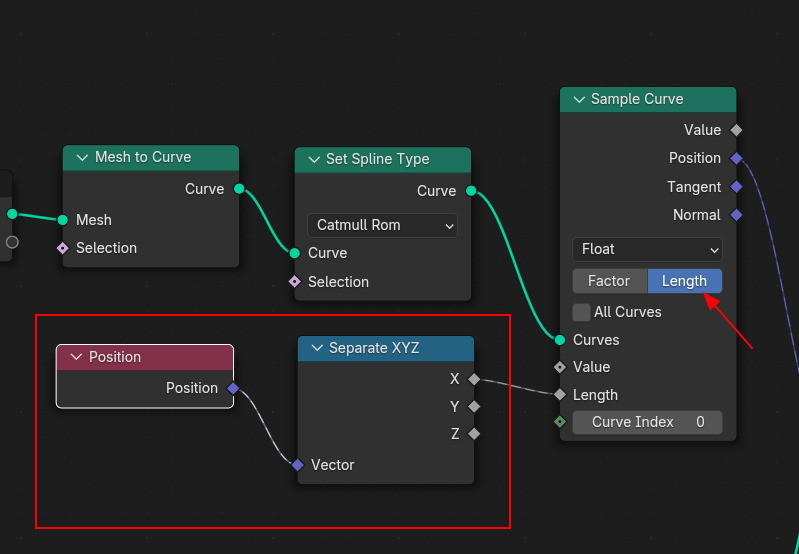The width and height of the screenshot is (799, 554).
Task: Click Sample Curve's Value input socket
Action: pos(560,367)
